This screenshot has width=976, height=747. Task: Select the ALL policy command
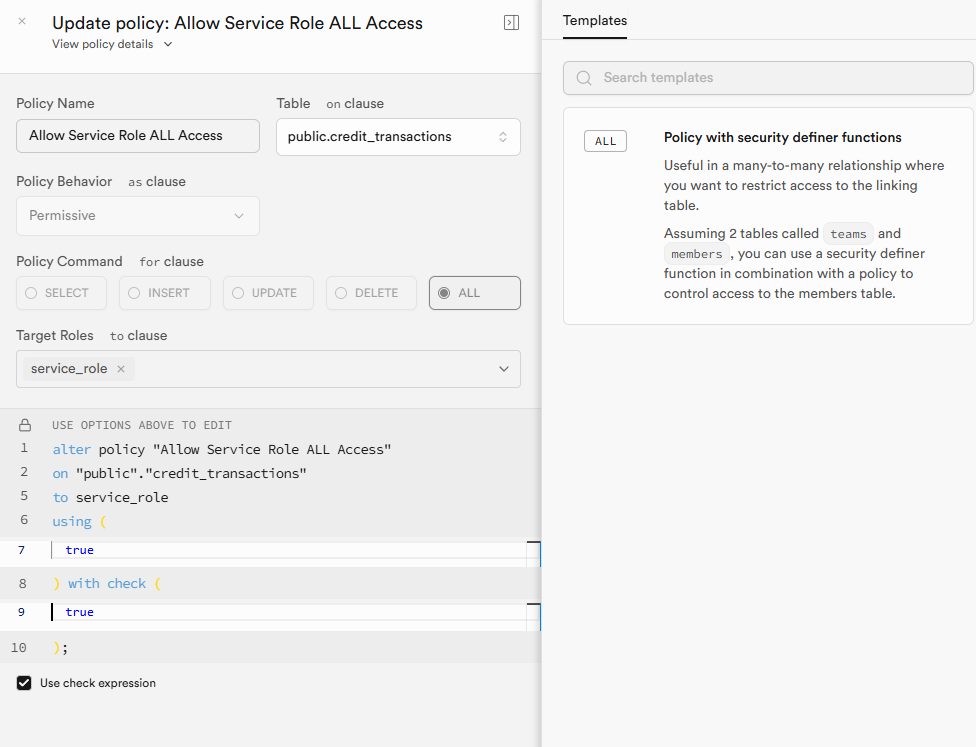pos(475,293)
